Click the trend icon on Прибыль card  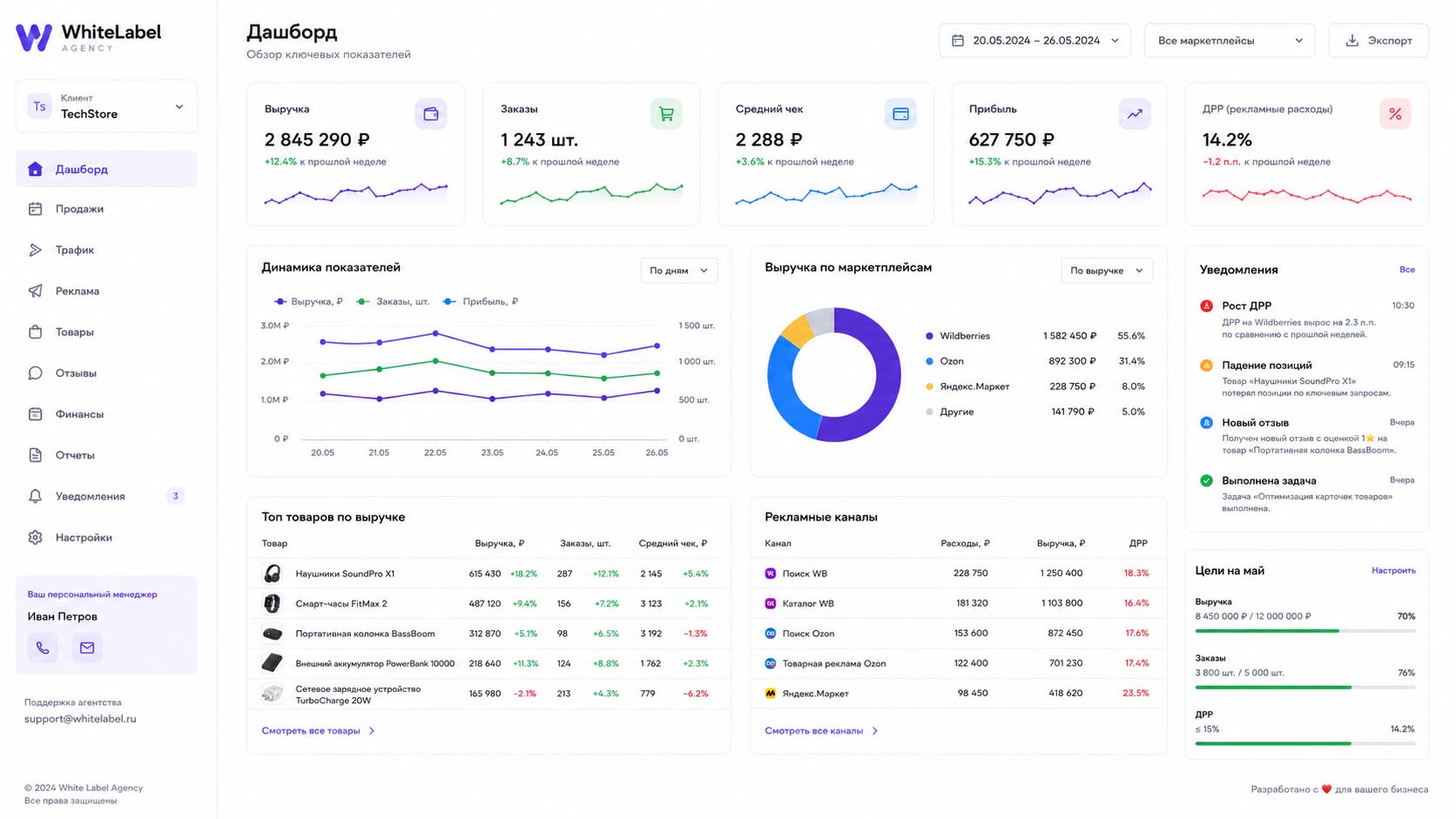(1135, 114)
